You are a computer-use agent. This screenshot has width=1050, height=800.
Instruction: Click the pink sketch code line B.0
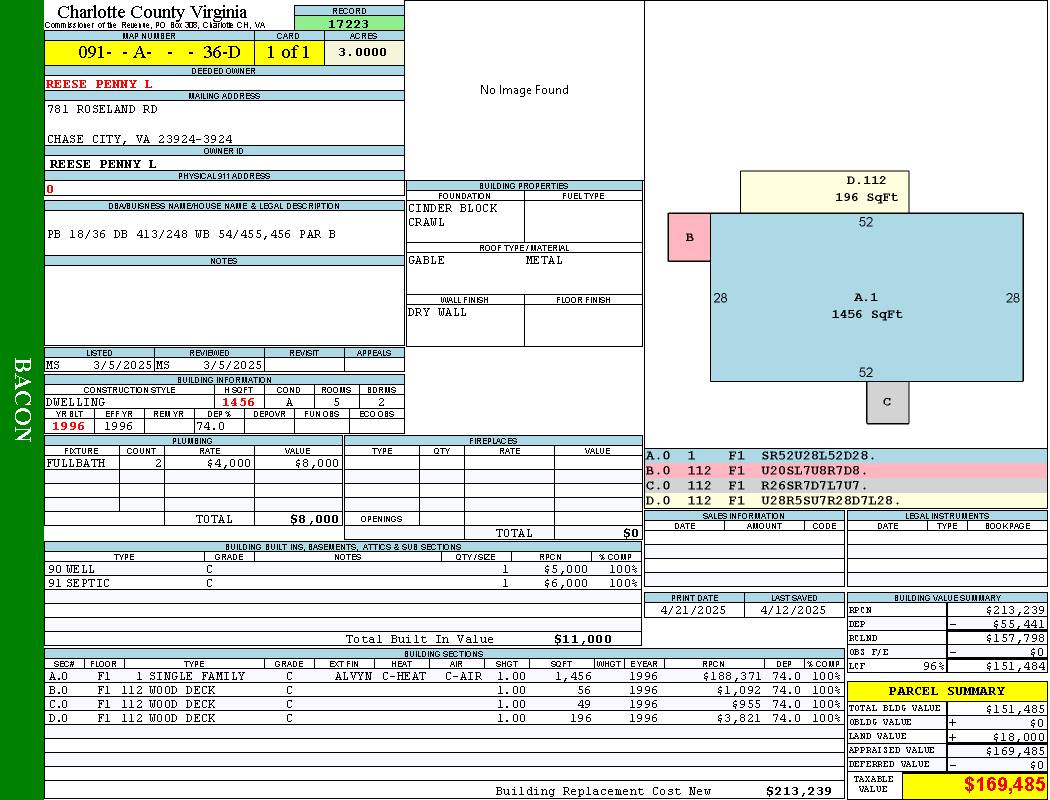coord(846,471)
